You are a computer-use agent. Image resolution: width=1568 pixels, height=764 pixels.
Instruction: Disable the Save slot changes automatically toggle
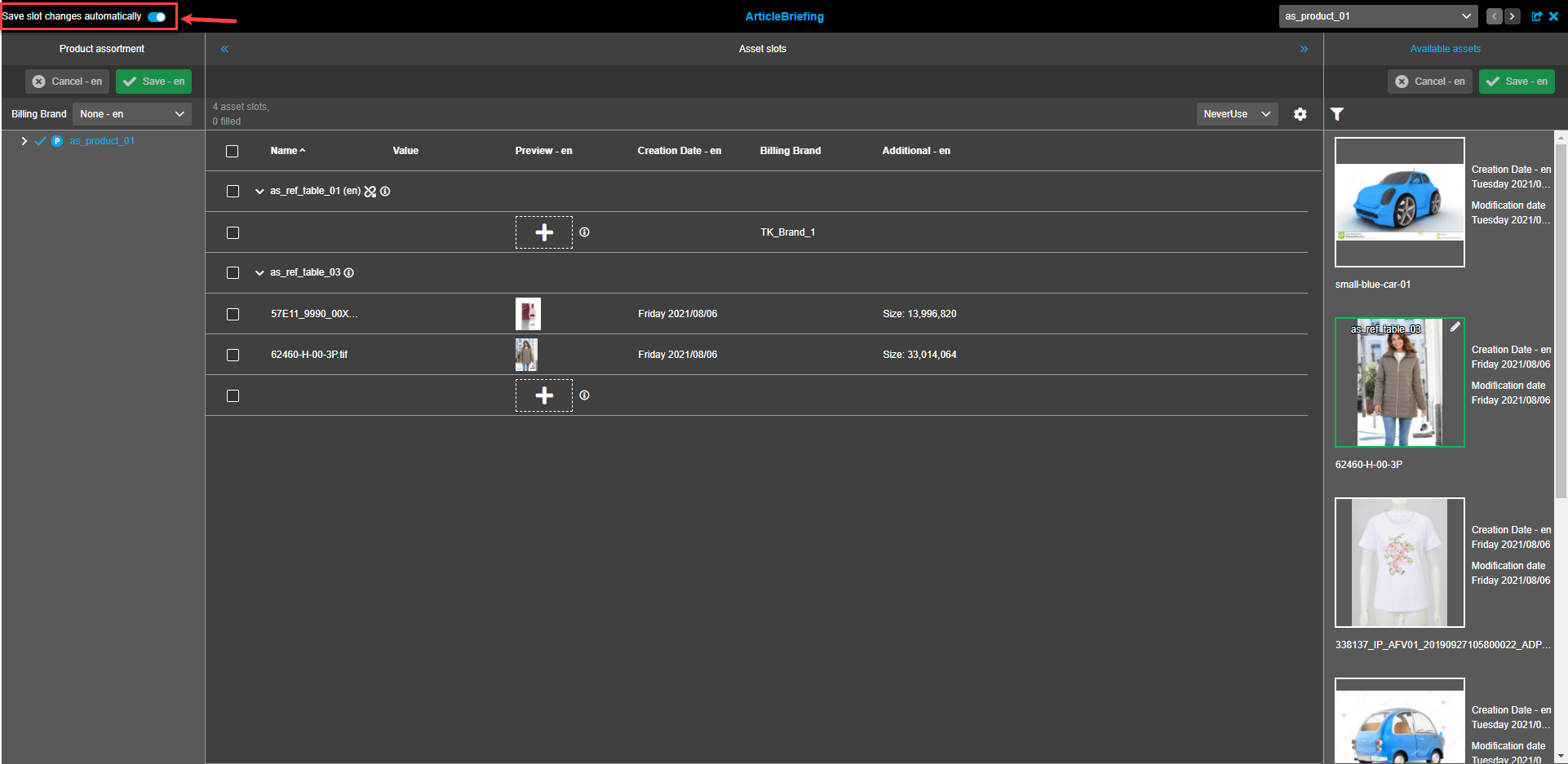(156, 15)
